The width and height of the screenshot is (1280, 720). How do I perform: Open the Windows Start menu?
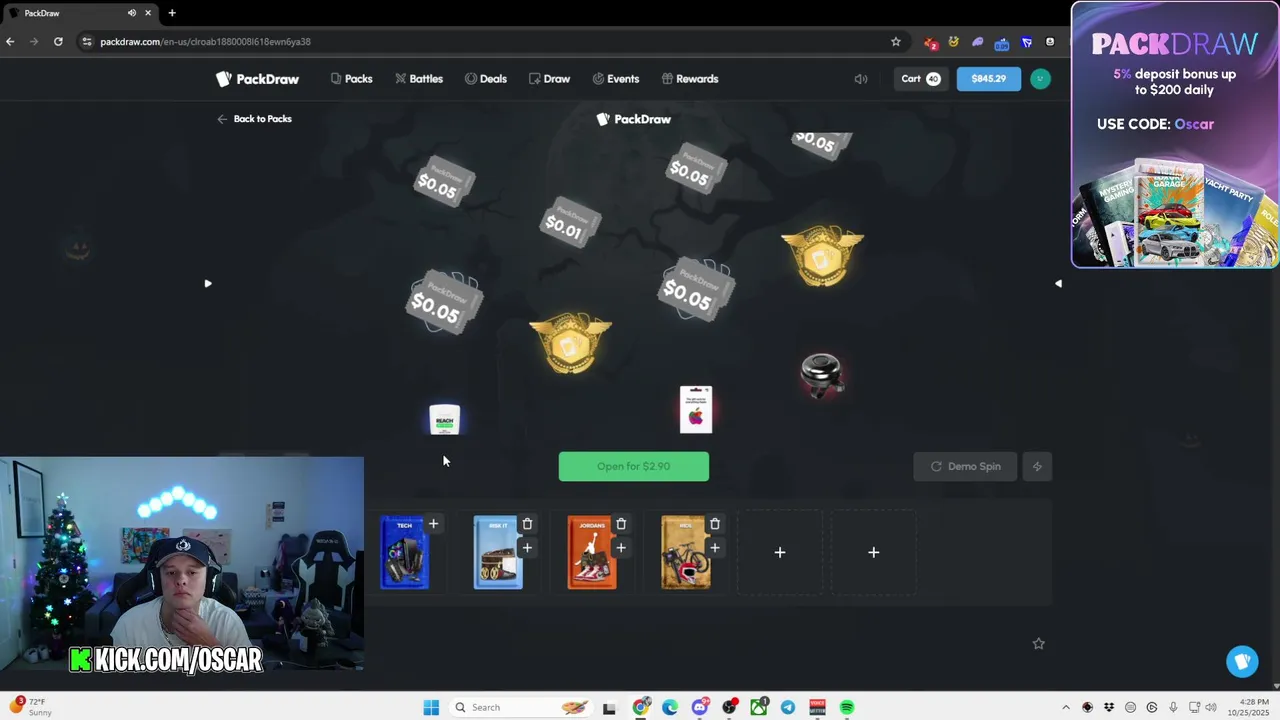pos(431,707)
